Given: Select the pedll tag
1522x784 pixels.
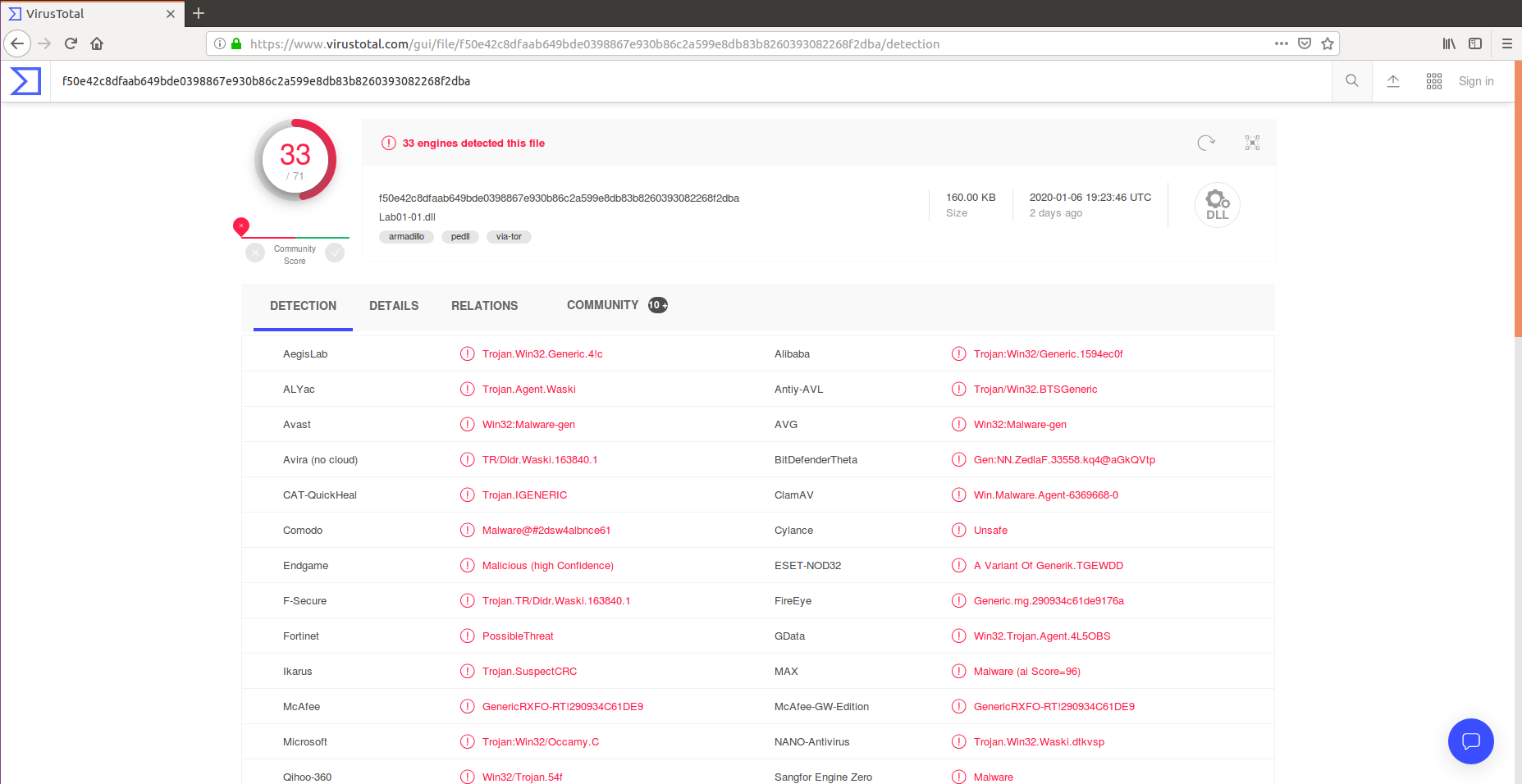Looking at the screenshot, I should (460, 237).
